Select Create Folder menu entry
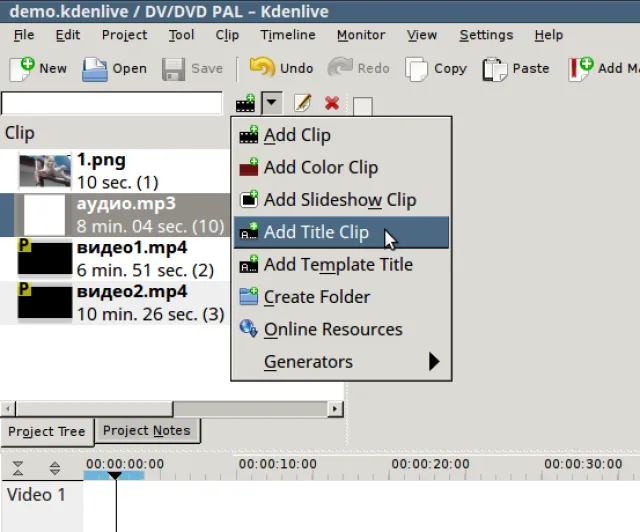 point(341,297)
